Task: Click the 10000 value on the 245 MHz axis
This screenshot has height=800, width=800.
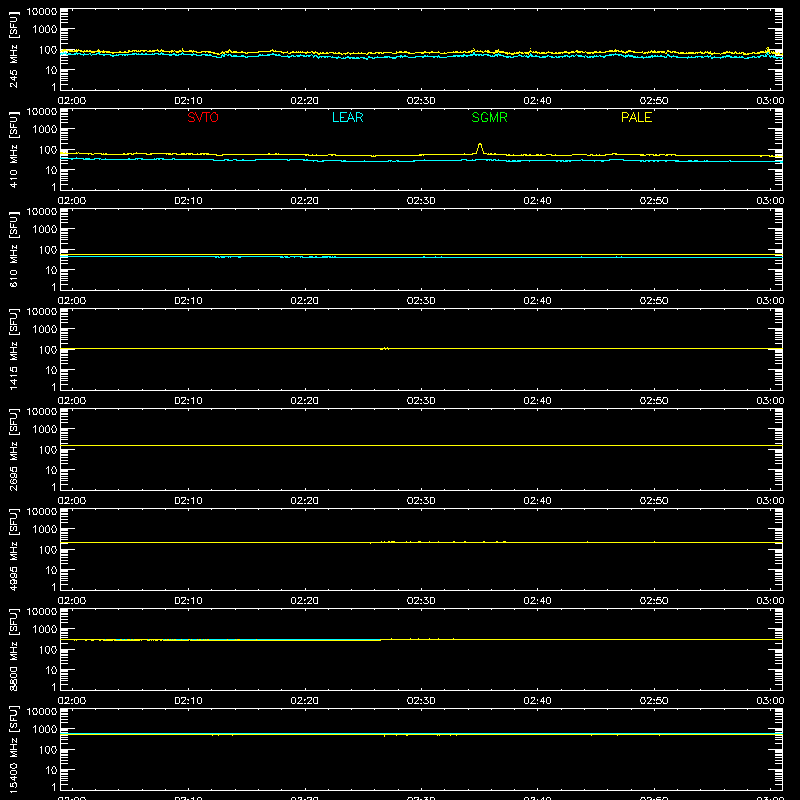Action: [42, 12]
